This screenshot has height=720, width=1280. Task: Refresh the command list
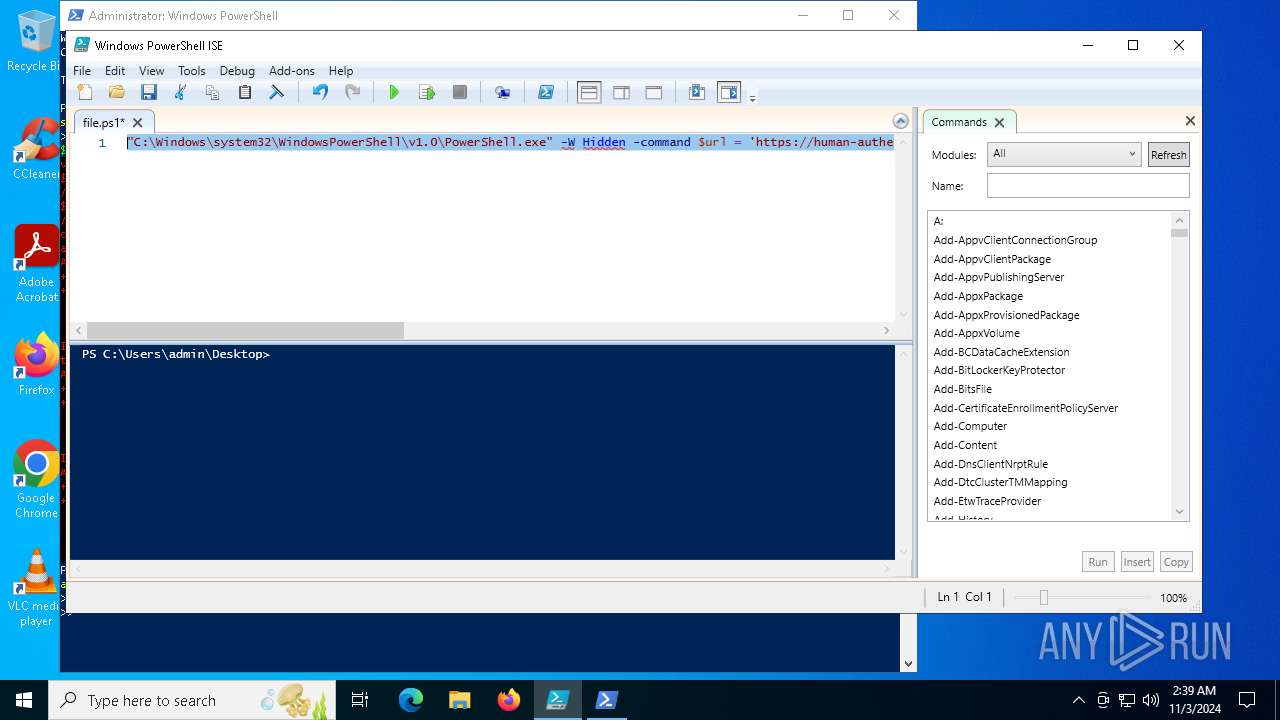(x=1168, y=154)
